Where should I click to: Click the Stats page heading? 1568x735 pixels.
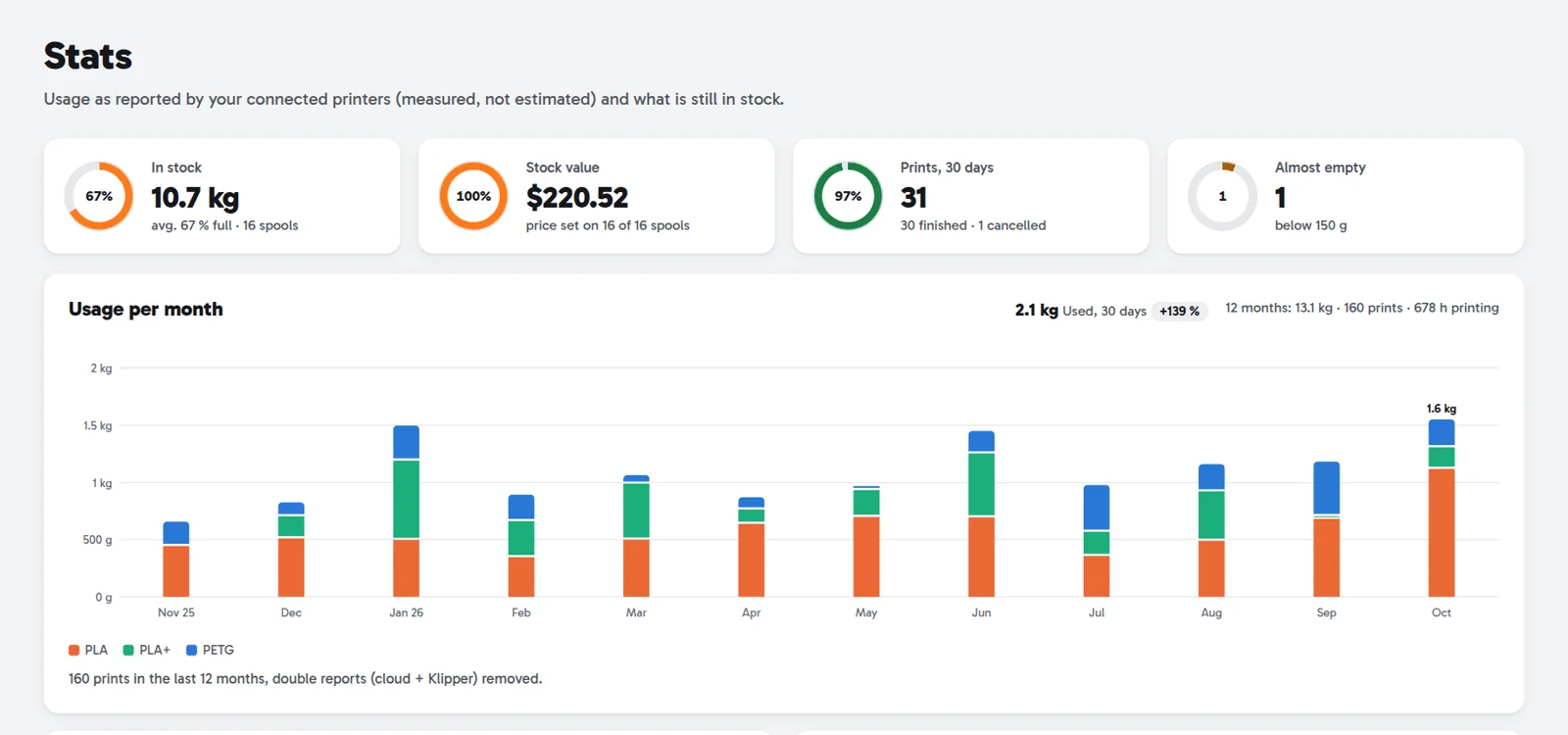click(88, 57)
